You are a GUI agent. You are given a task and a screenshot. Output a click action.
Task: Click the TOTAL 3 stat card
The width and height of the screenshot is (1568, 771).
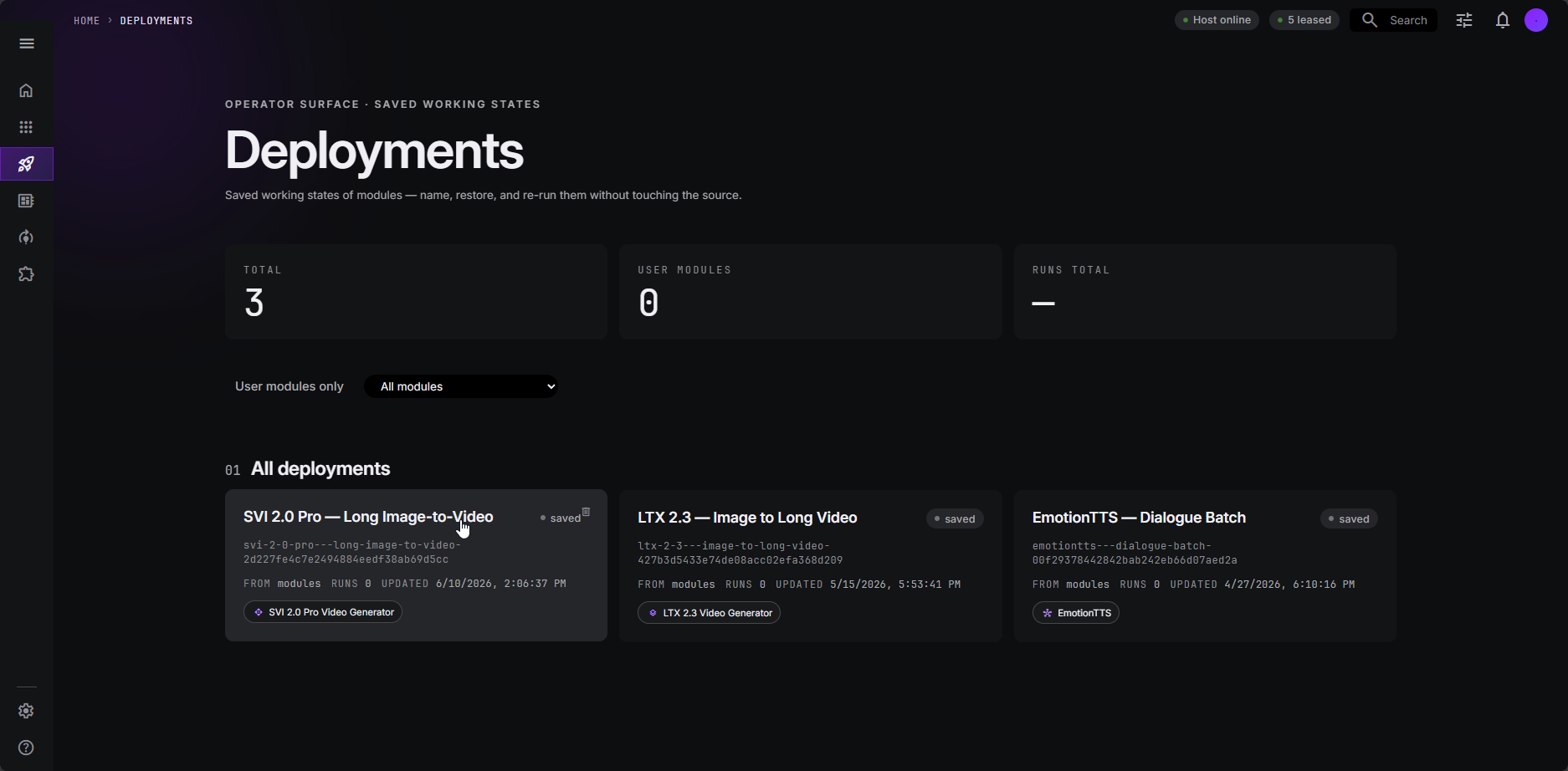pyautogui.click(x=416, y=292)
